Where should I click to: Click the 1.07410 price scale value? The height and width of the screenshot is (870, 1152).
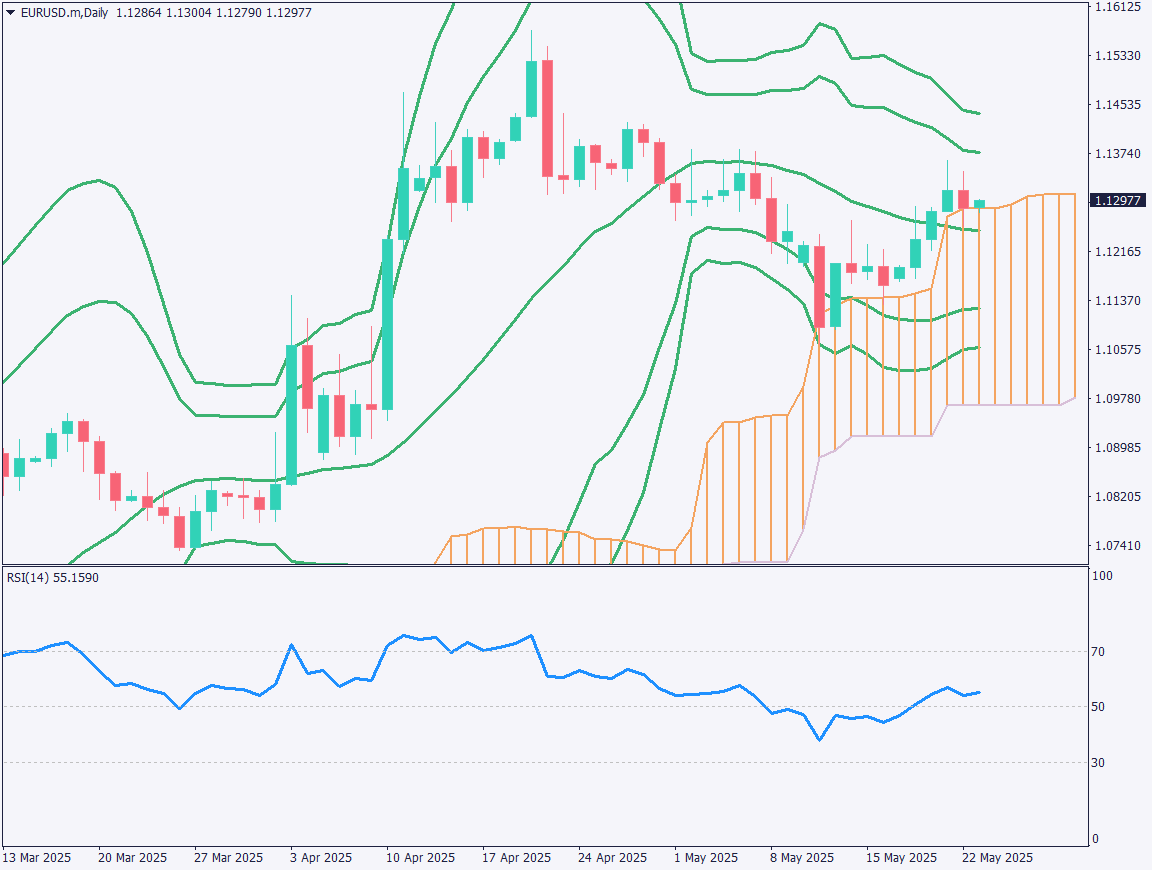(1117, 545)
